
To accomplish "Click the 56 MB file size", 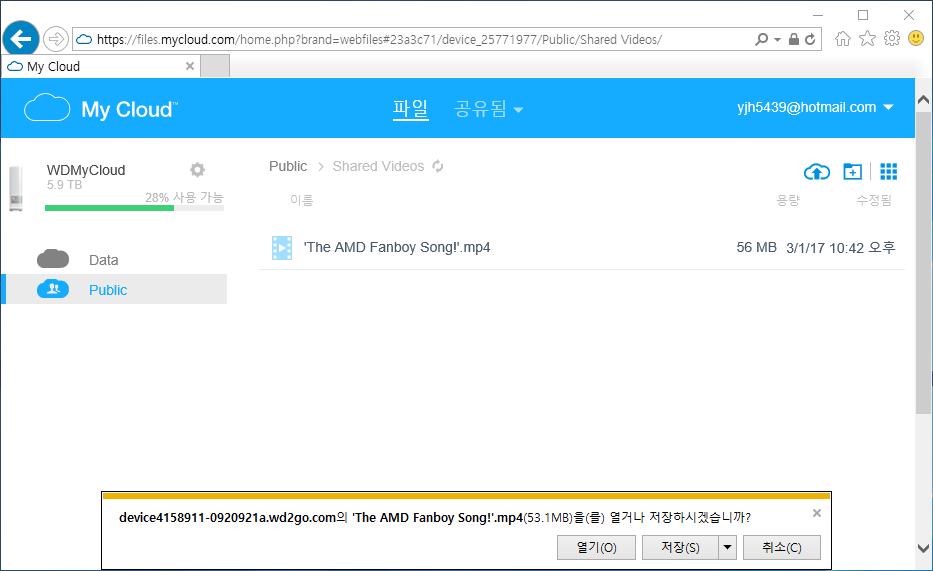I will (756, 247).
